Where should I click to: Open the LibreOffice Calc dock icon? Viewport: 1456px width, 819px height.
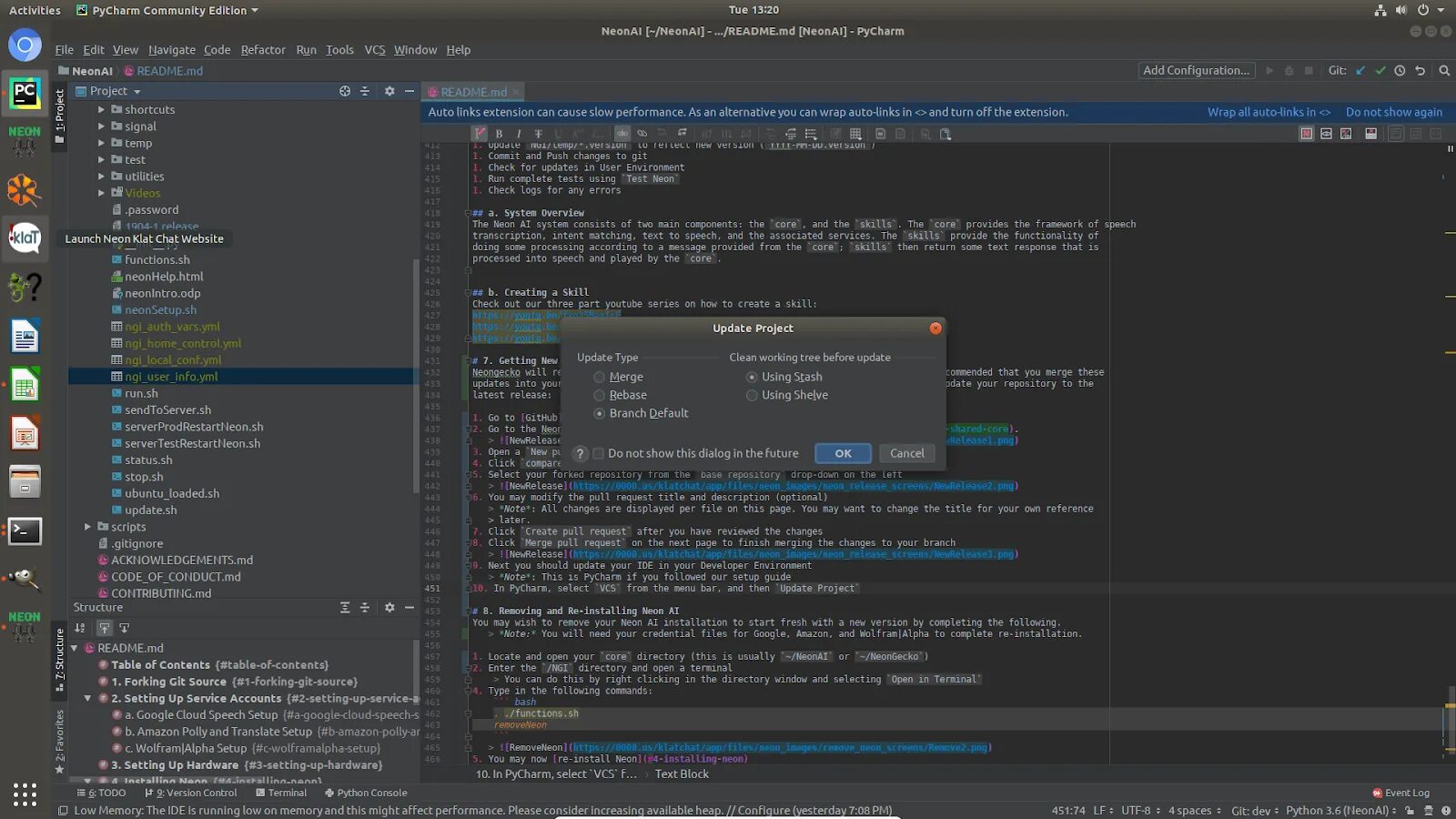point(25,386)
